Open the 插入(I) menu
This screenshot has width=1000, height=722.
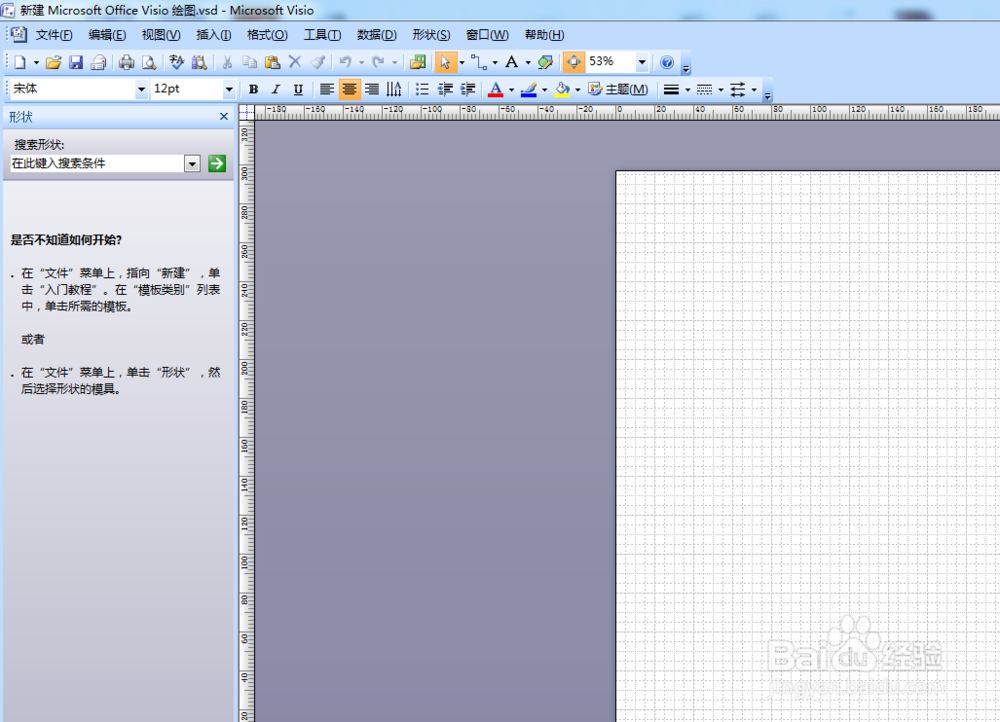click(214, 35)
